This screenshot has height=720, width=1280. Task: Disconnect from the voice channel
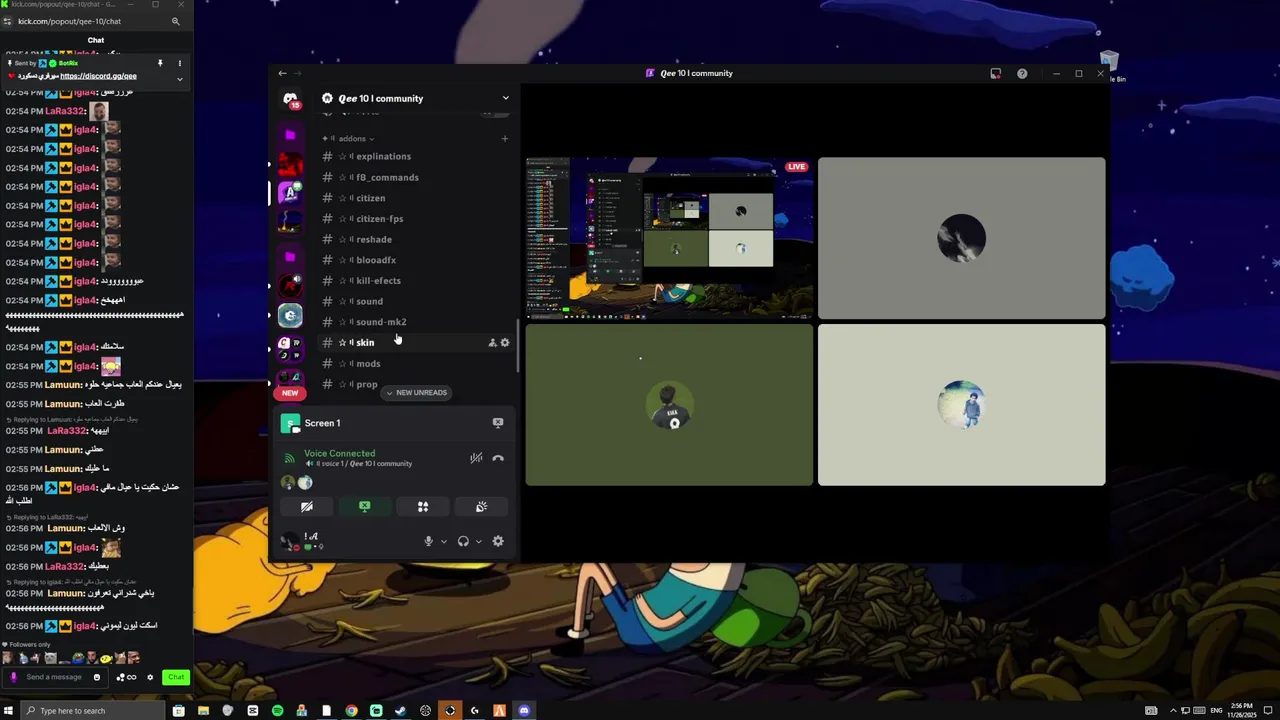pyautogui.click(x=498, y=458)
